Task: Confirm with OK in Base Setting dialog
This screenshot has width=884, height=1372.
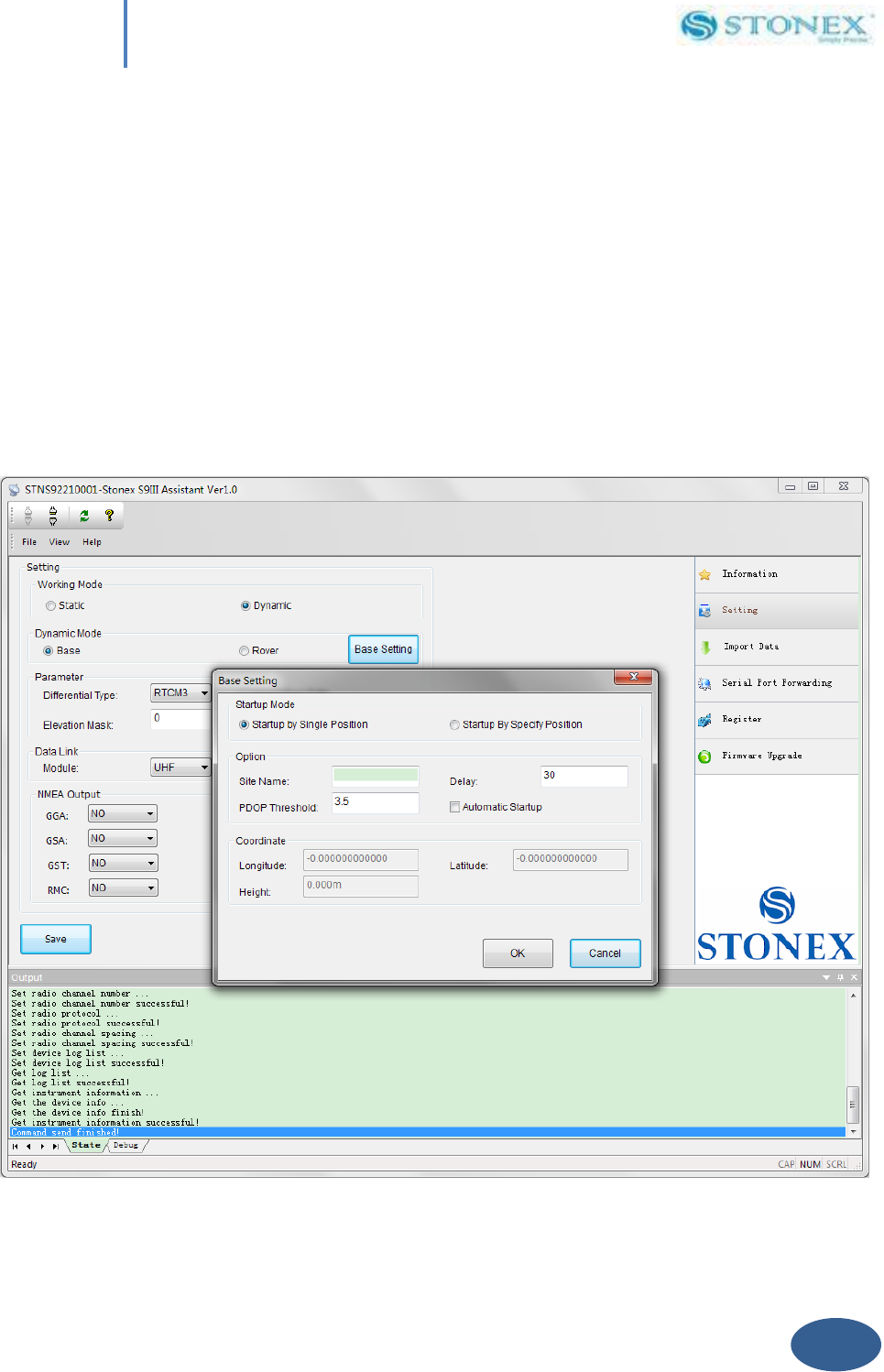Action: tap(518, 953)
